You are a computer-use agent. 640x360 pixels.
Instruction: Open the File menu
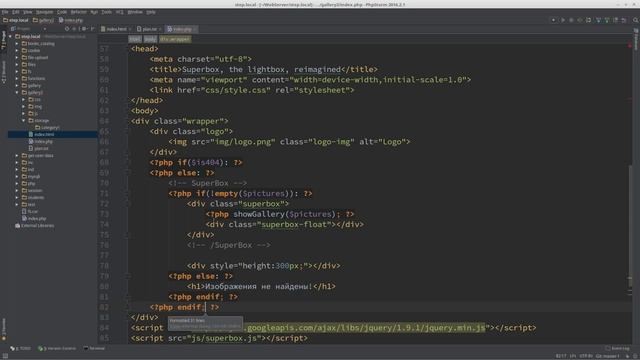coord(5,12)
